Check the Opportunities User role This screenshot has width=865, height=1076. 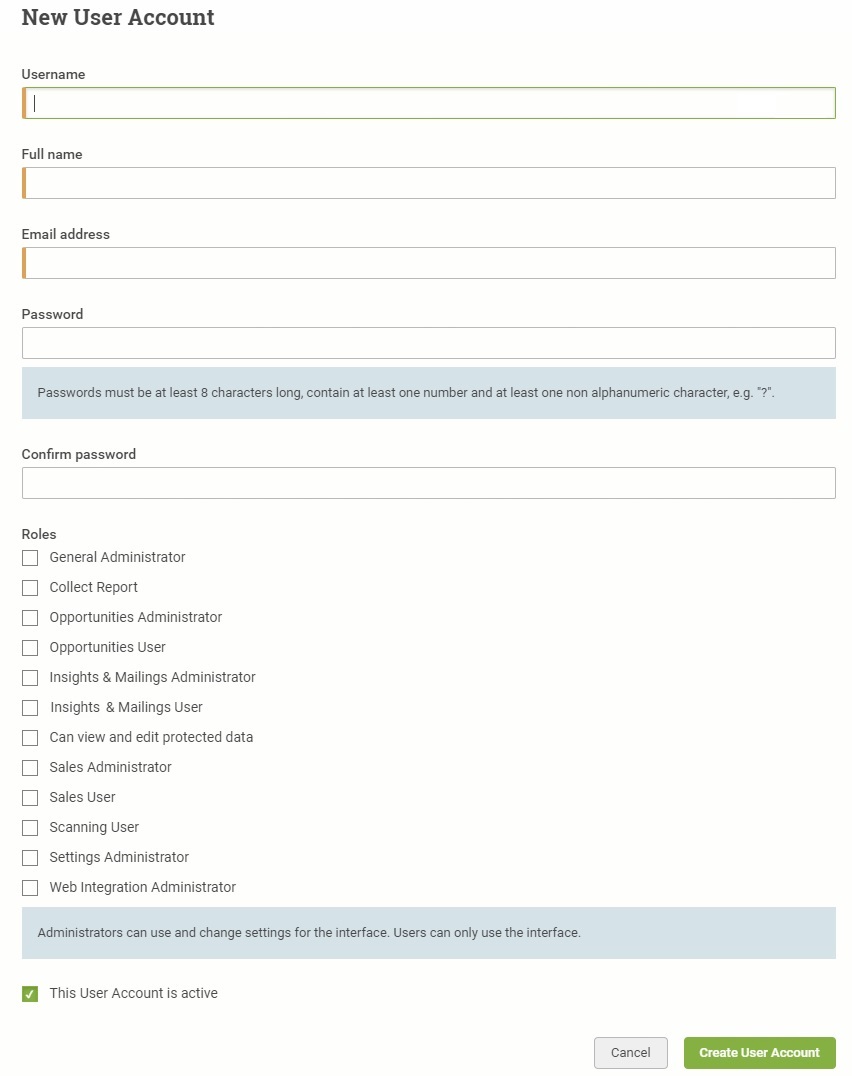tap(30, 648)
